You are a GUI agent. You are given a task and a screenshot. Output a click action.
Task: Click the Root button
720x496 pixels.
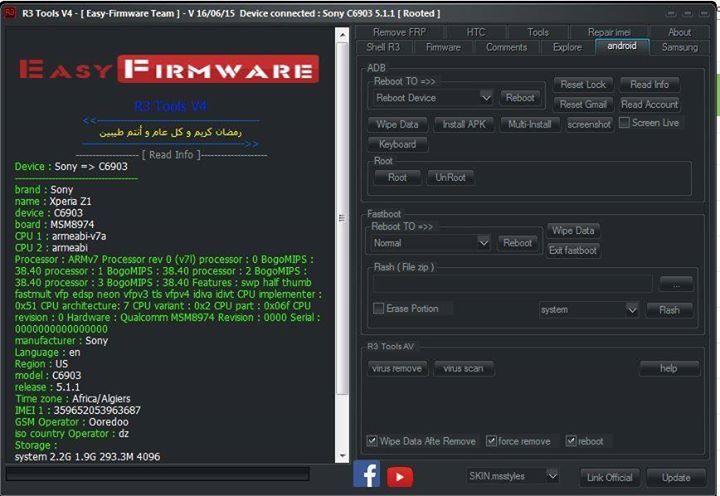click(x=397, y=177)
